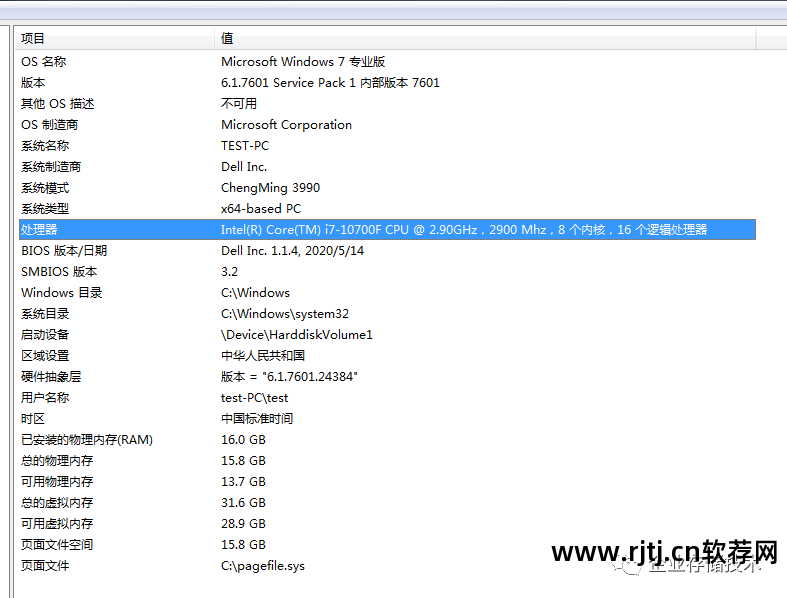Select the 系统模式 row
This screenshot has width=787, height=598.
[x=387, y=188]
